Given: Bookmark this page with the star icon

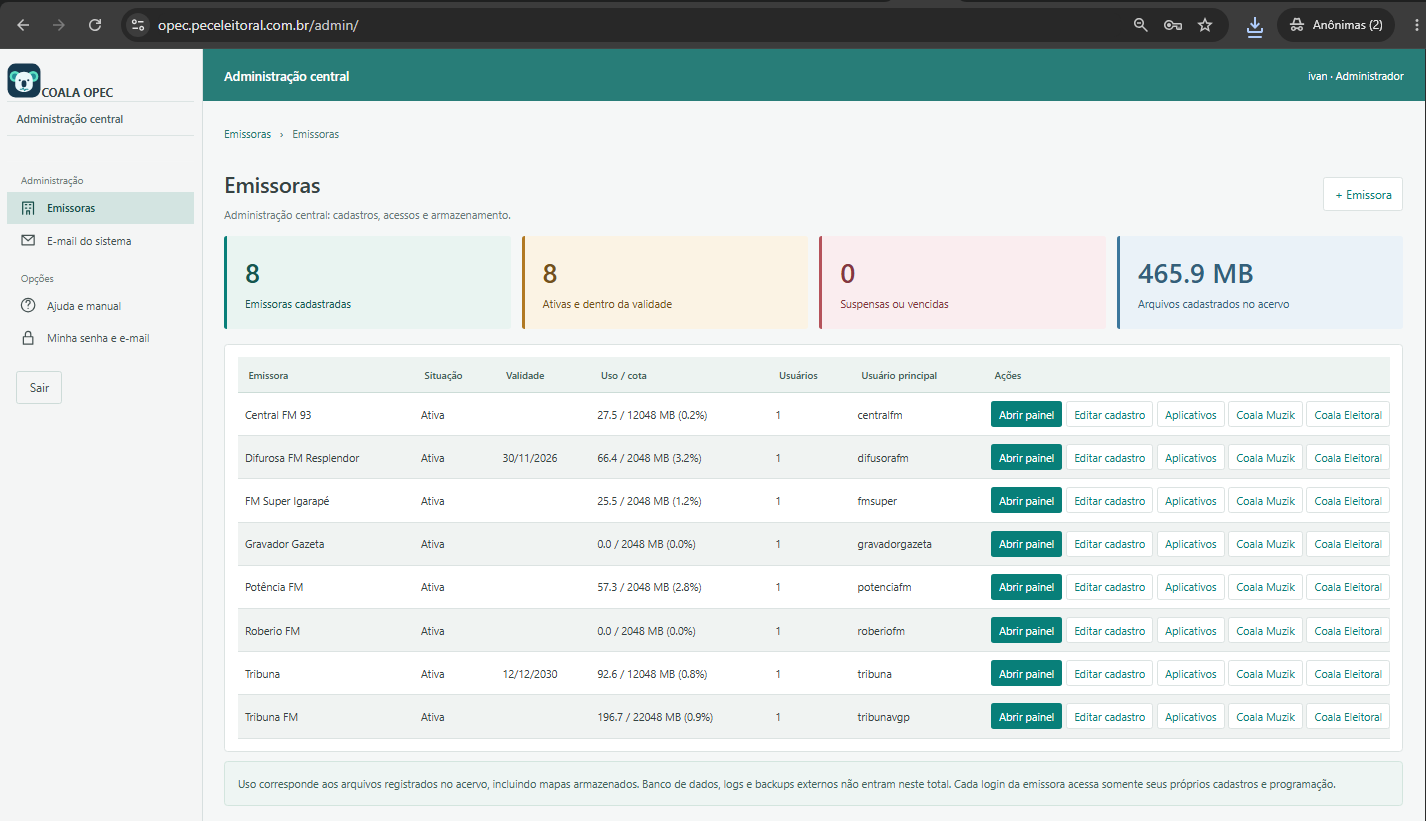Looking at the screenshot, I should (x=1205, y=25).
